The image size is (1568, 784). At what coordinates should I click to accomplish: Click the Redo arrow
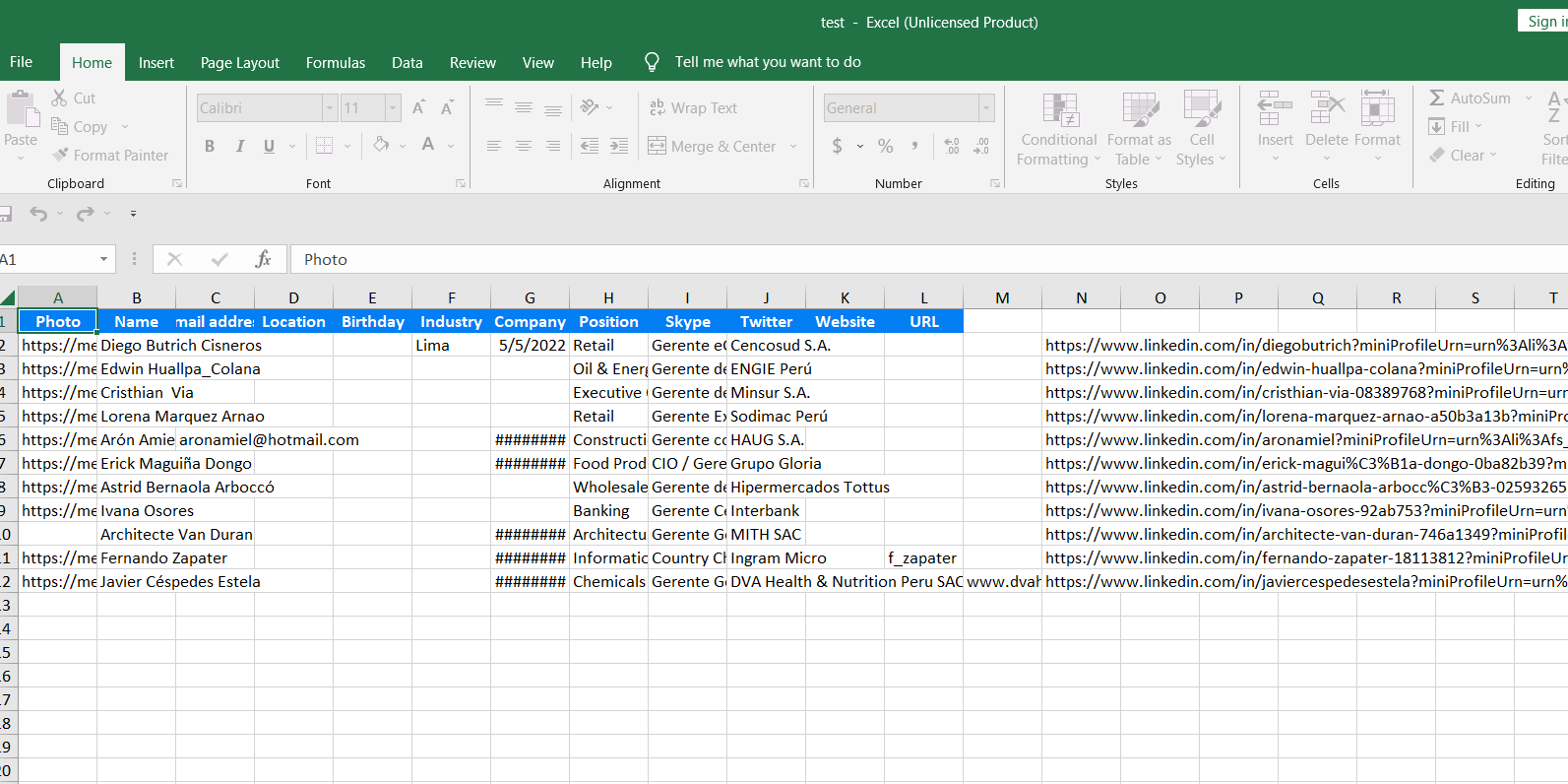86,214
